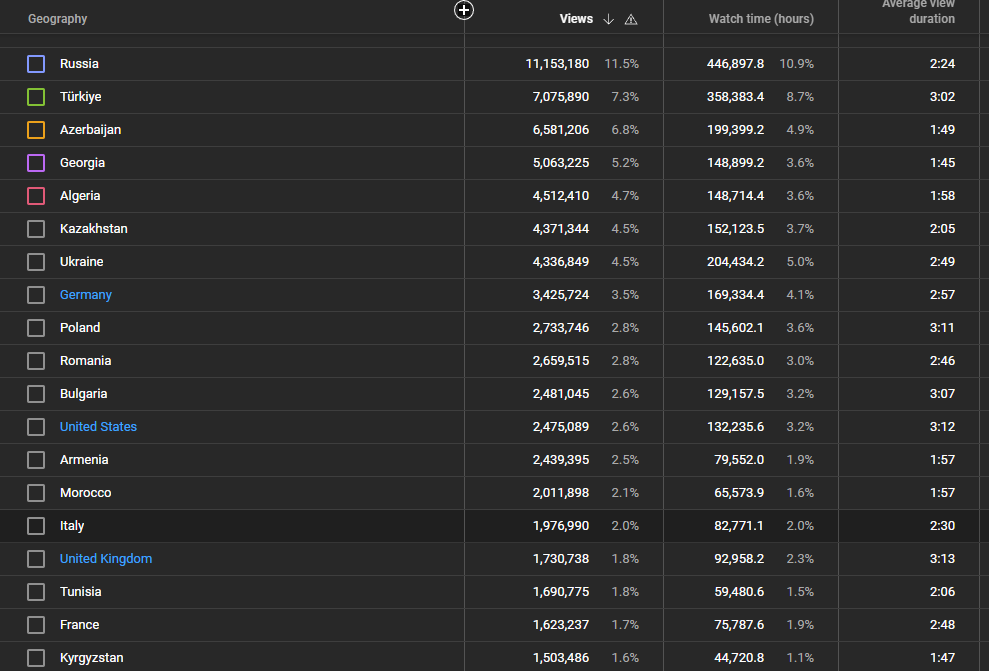989x671 pixels.
Task: Click the Geography column header
Action: point(57,19)
